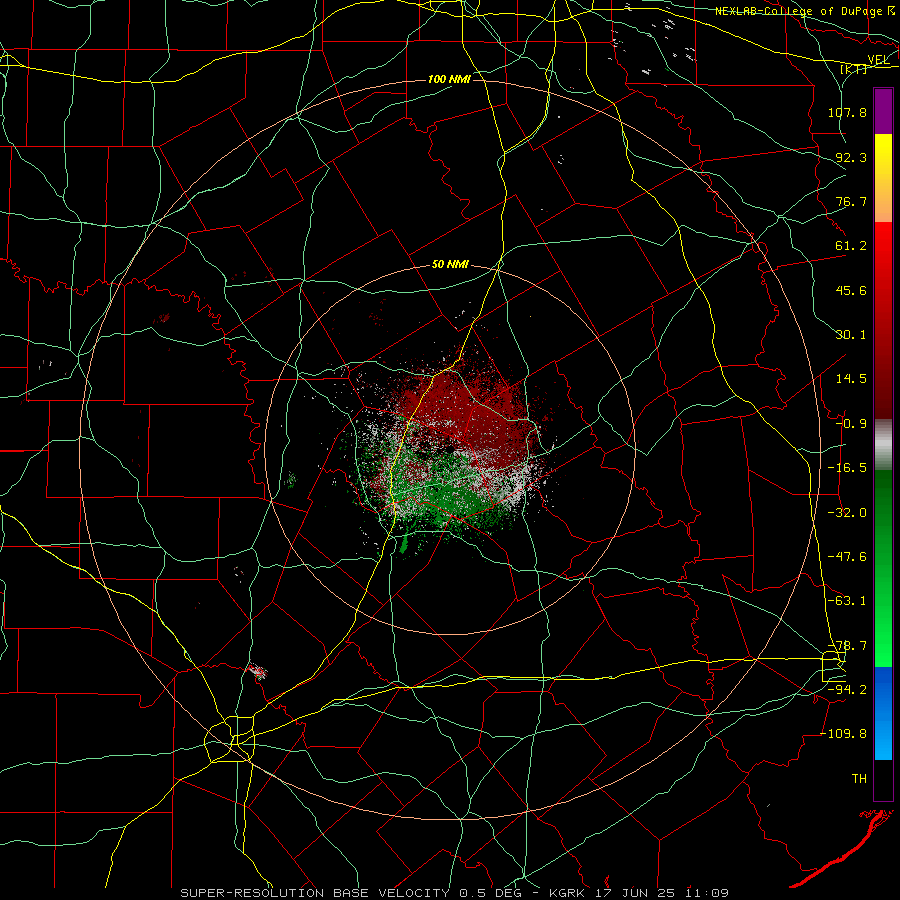Pick the red segment of the color bar
This screenshot has height=900, width=900.
883,320
